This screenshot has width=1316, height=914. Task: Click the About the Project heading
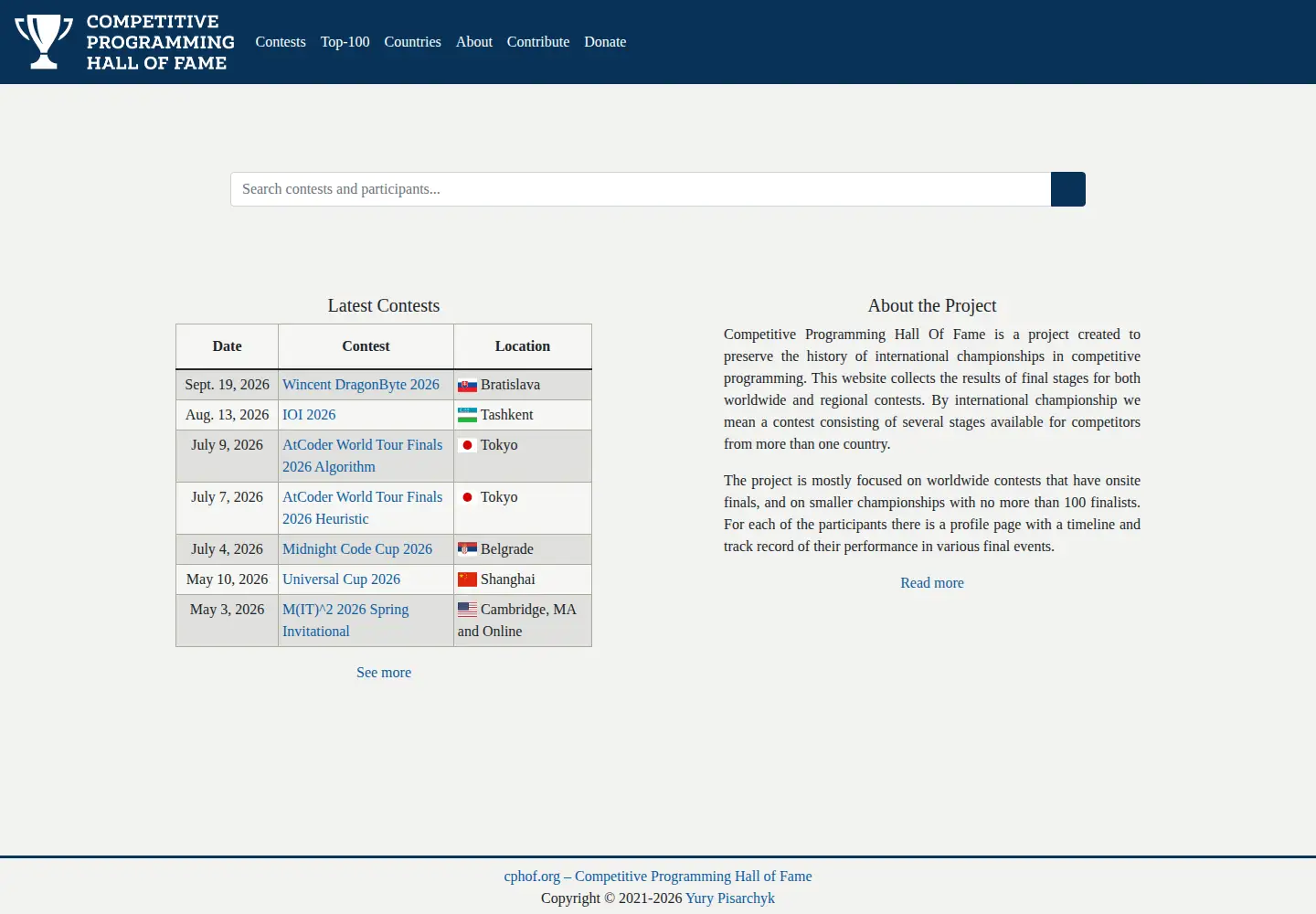(932, 306)
